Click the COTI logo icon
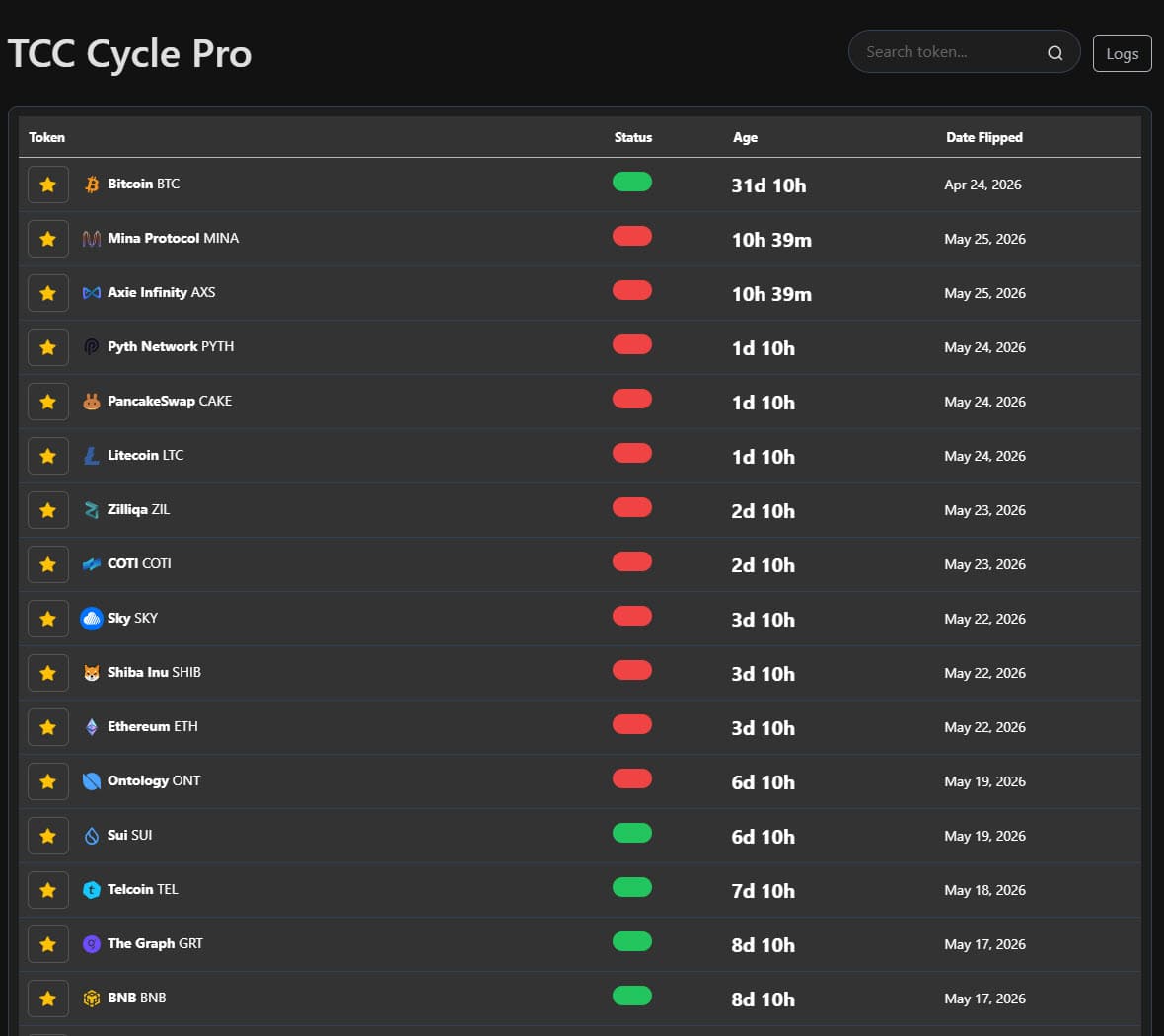Viewport: 1164px width, 1036px height. (92, 563)
